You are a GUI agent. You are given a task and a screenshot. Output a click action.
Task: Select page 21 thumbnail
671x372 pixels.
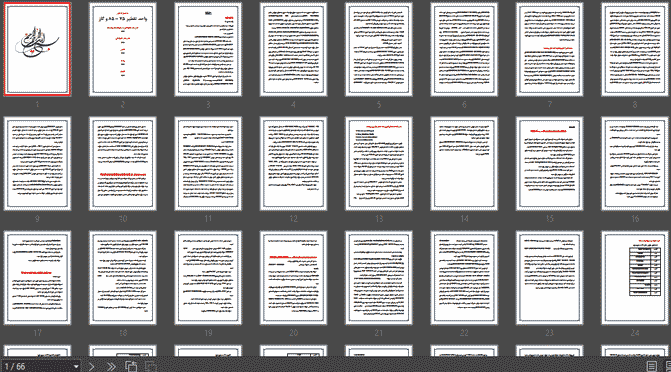click(379, 278)
